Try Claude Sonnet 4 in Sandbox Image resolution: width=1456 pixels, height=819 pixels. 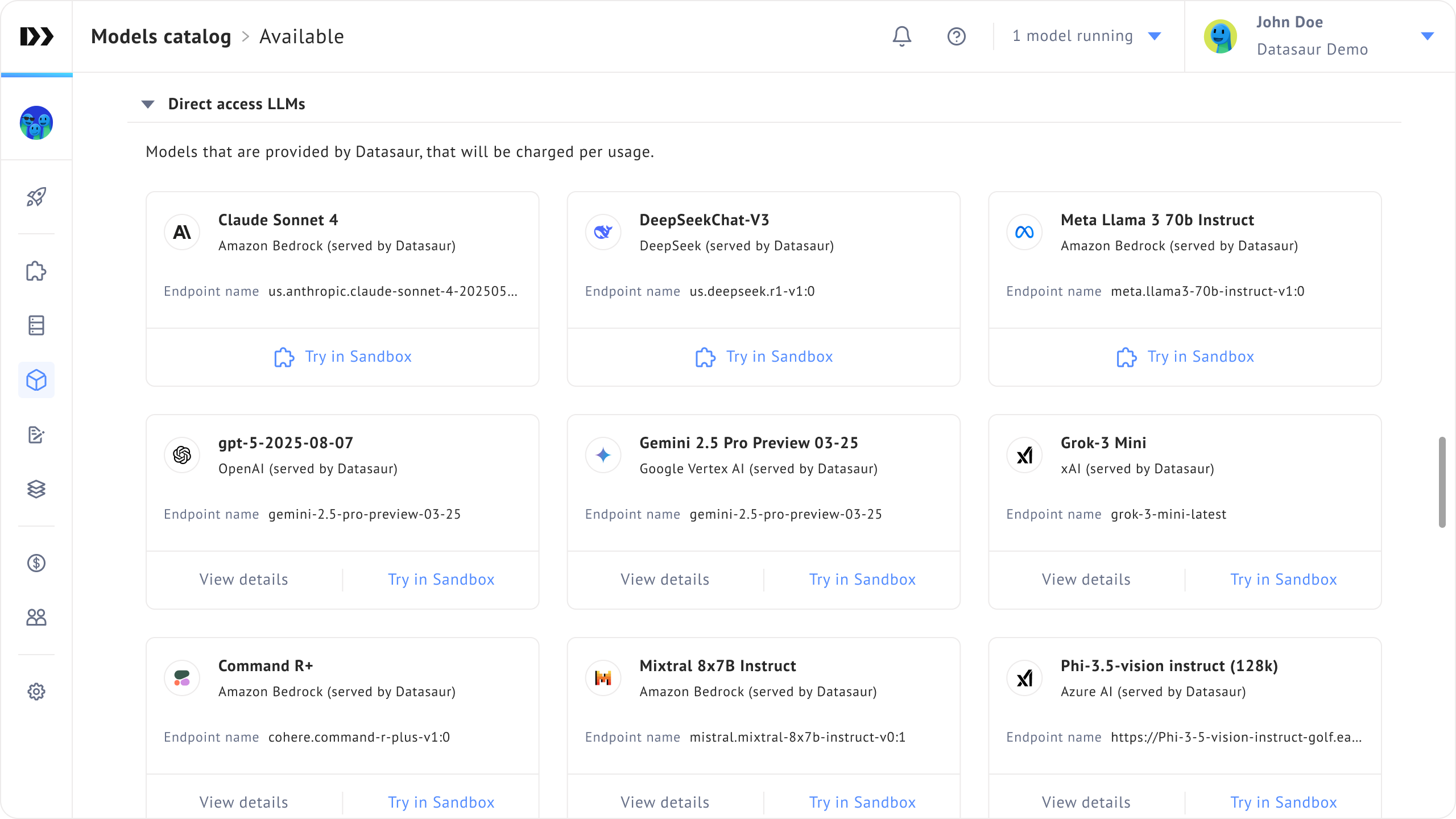pyautogui.click(x=343, y=357)
